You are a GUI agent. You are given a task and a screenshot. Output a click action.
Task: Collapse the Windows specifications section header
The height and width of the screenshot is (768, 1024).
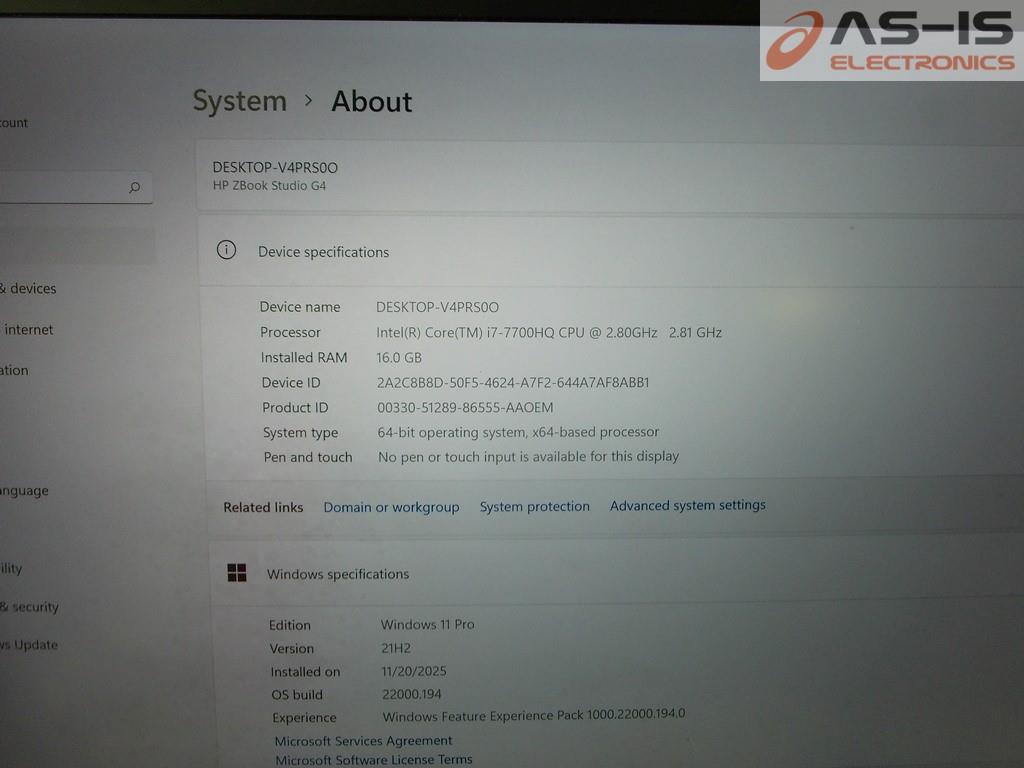(x=600, y=574)
